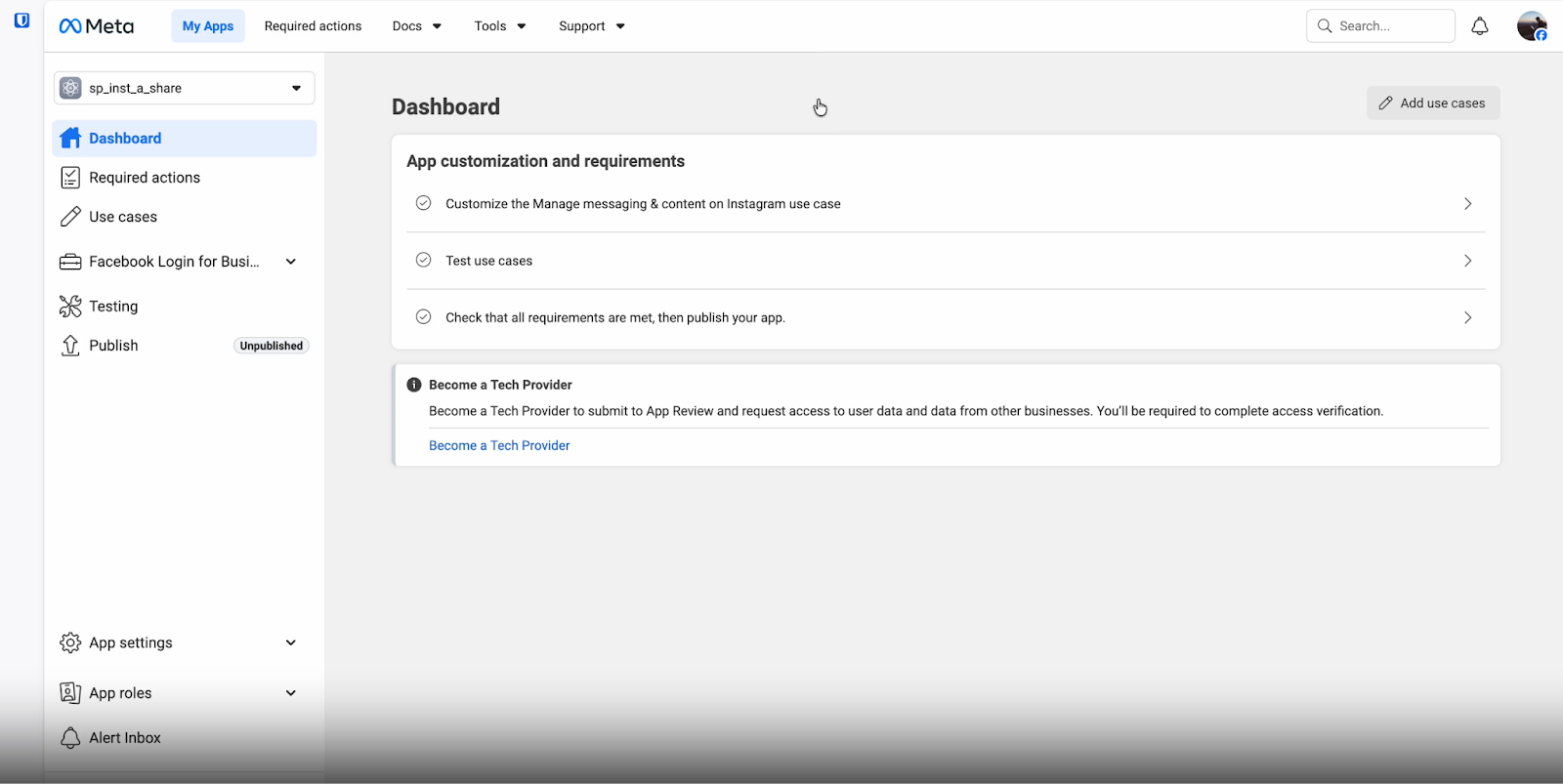Click the sp_inst_a_share app gear icon
Viewport: 1563px width, 784px height.
tap(70, 88)
